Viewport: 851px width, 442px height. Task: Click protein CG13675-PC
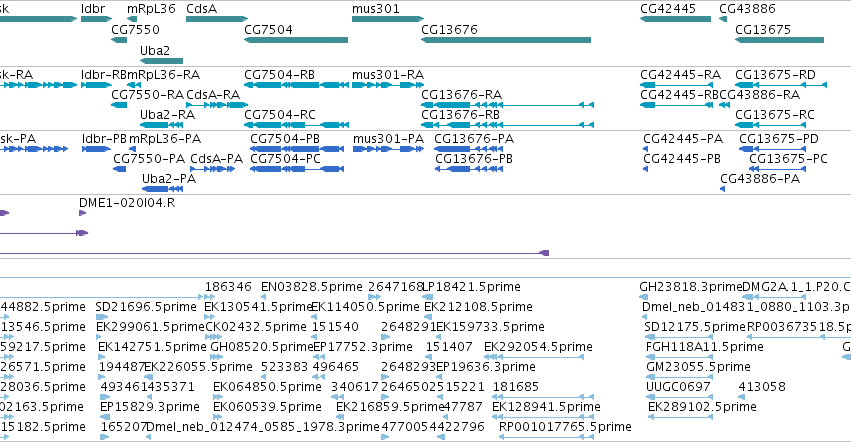(x=778, y=169)
